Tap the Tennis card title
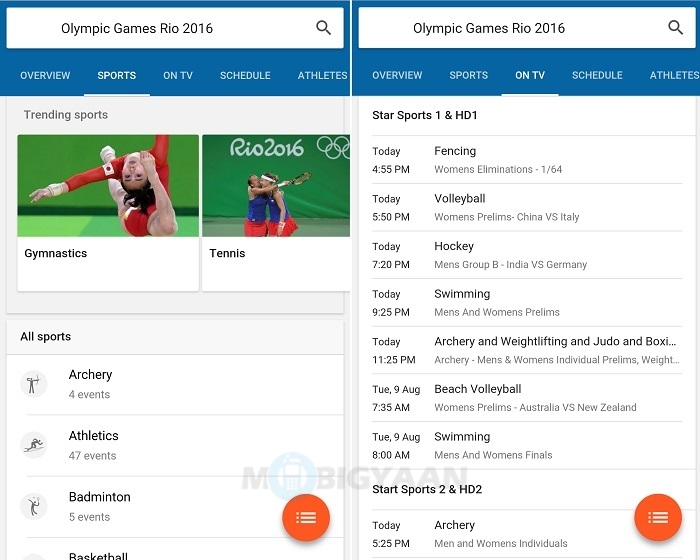The height and width of the screenshot is (560, 700). pos(227,253)
